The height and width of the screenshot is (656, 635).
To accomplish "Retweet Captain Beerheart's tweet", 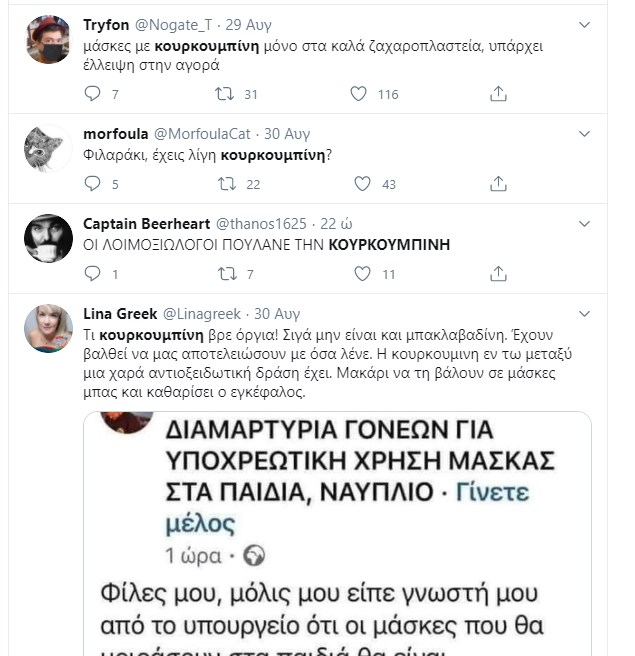I will coord(226,274).
